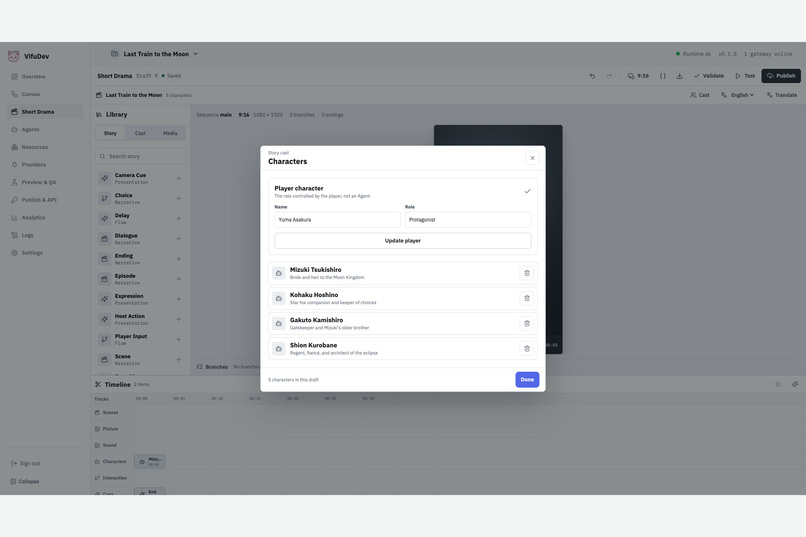806x537 pixels.
Task: Click the timeline sparkle icon at far right
Action: tap(795, 384)
